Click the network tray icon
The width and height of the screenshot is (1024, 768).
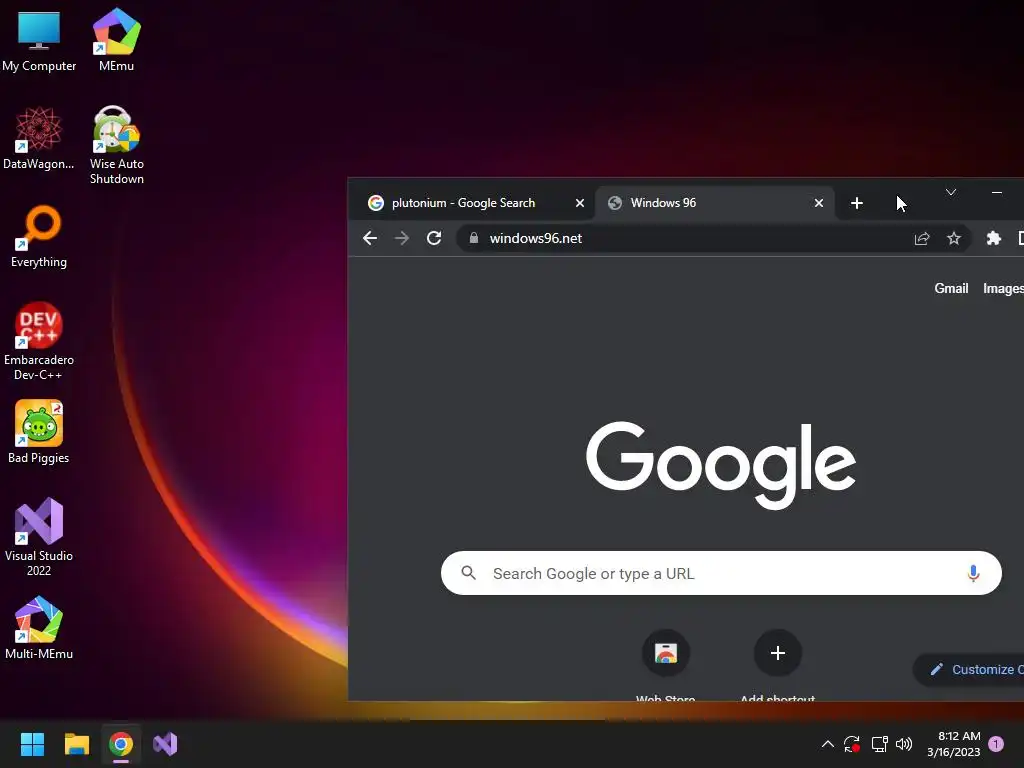tap(879, 744)
